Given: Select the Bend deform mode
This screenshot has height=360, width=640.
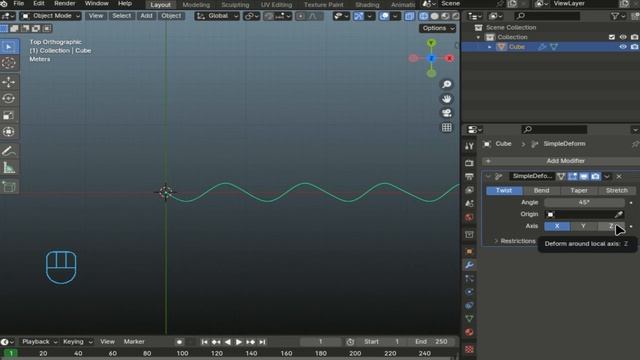Looking at the screenshot, I should (542, 191).
